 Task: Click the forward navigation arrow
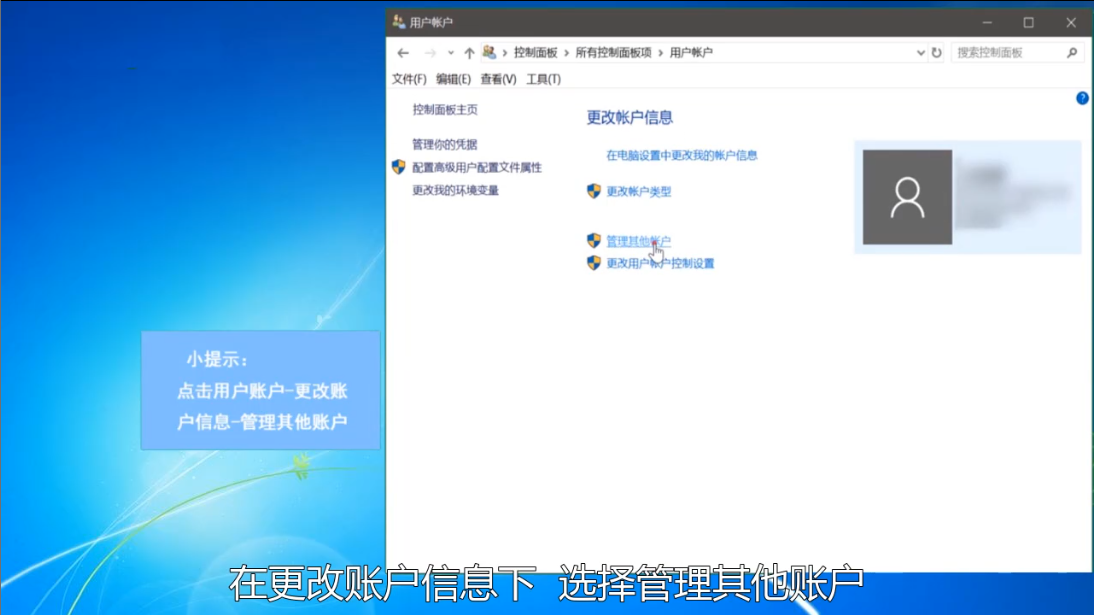point(430,52)
